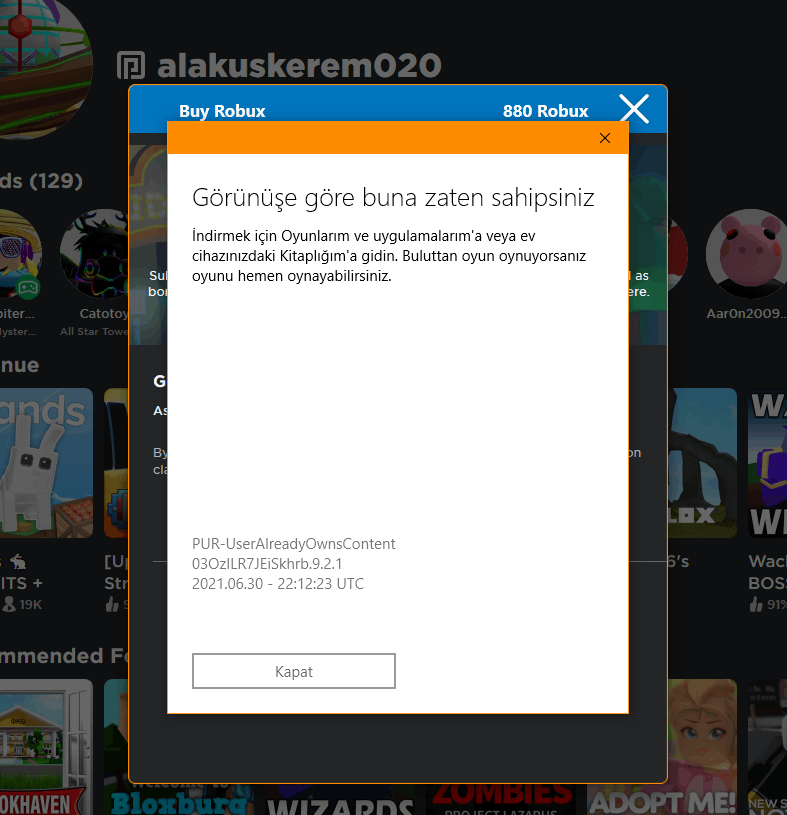Open friend Aar0n2009 avatar
This screenshot has width=787, height=815.
748,254
